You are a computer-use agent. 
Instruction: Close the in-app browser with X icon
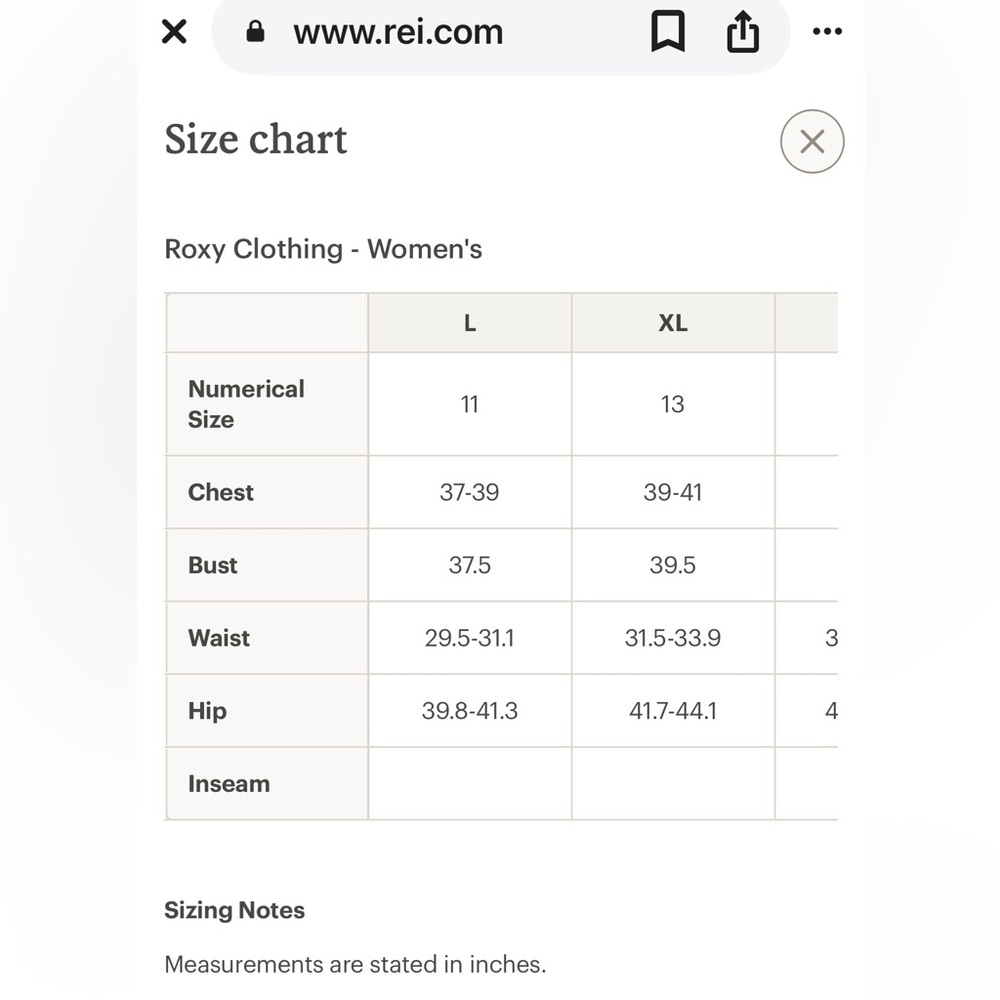click(174, 31)
